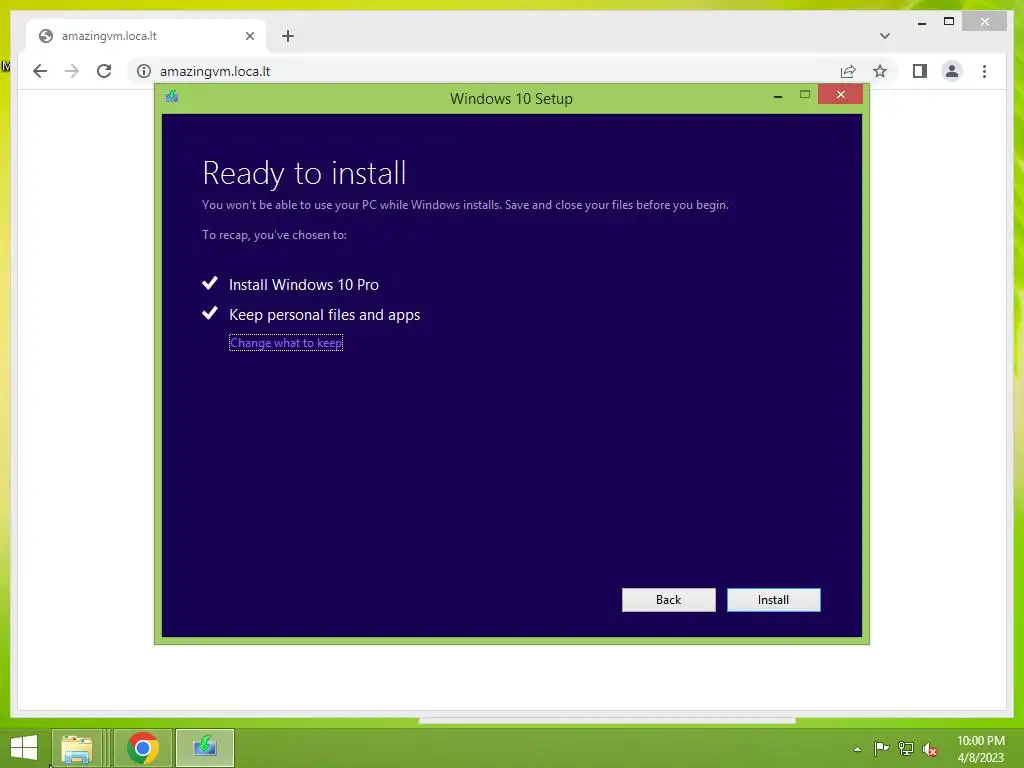
Task: Minimize the Chrome browser window
Action: click(x=921, y=22)
